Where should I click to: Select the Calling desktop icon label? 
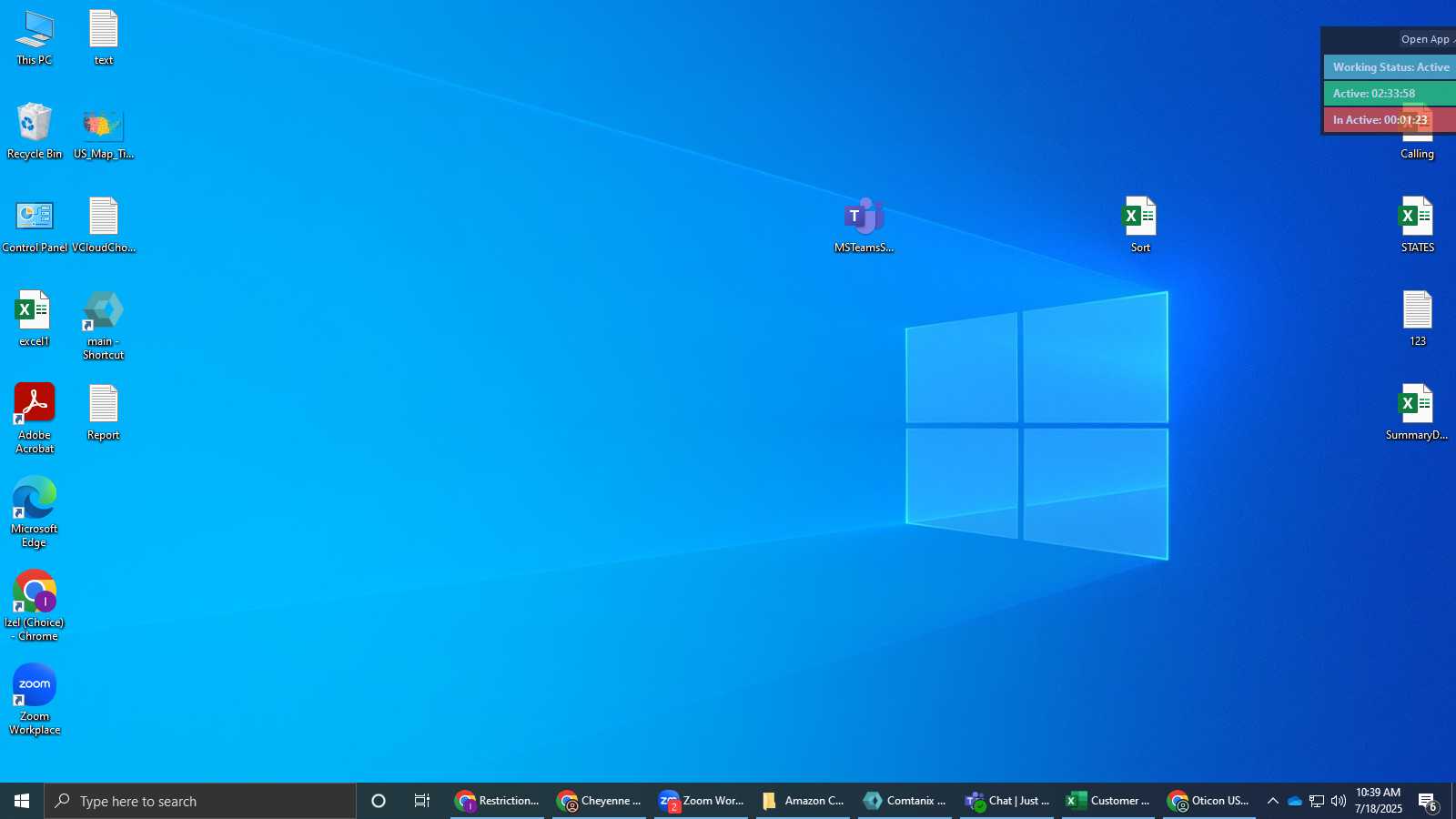pyautogui.click(x=1417, y=154)
